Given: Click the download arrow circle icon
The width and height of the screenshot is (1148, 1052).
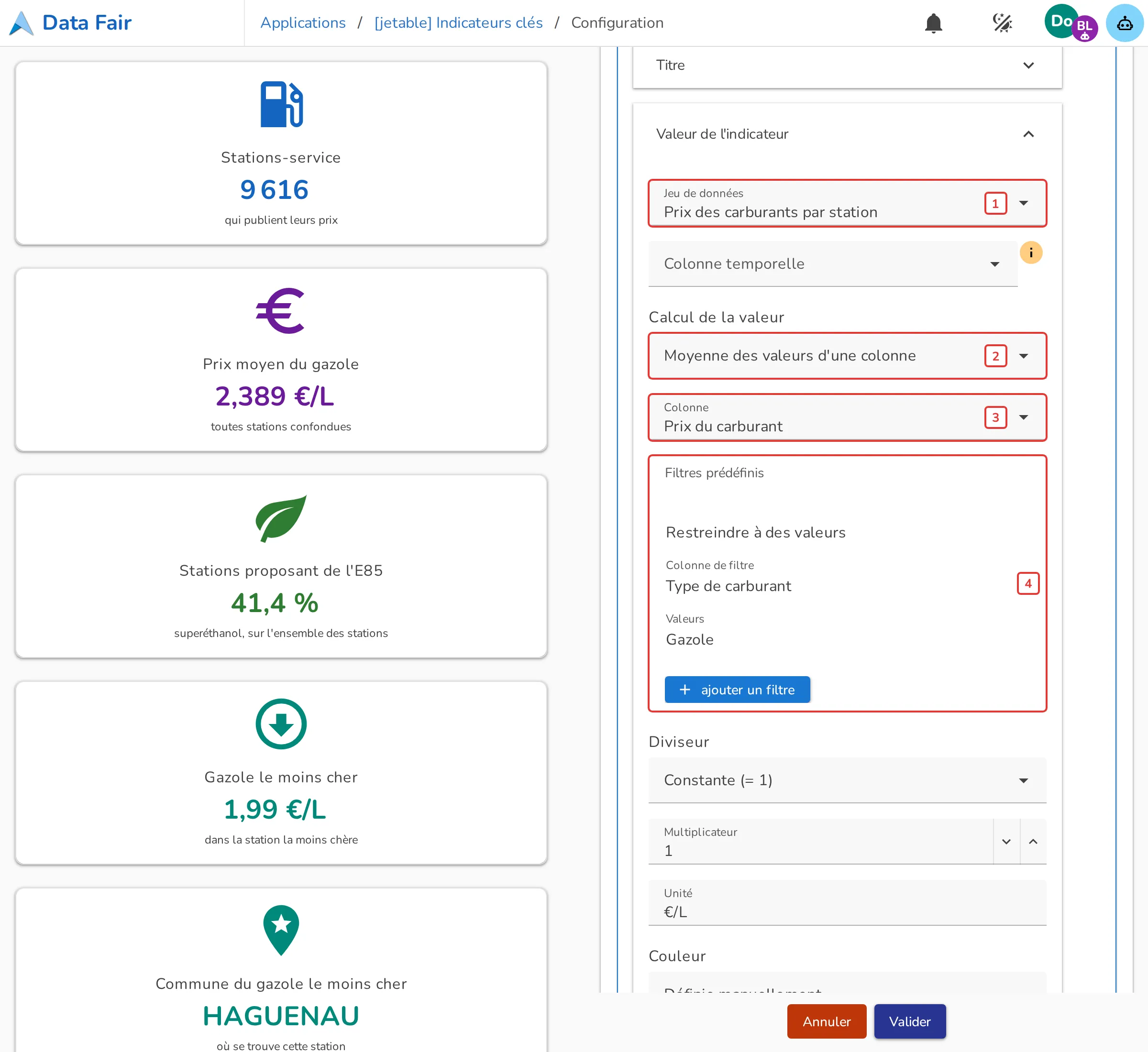Looking at the screenshot, I should point(281,724).
